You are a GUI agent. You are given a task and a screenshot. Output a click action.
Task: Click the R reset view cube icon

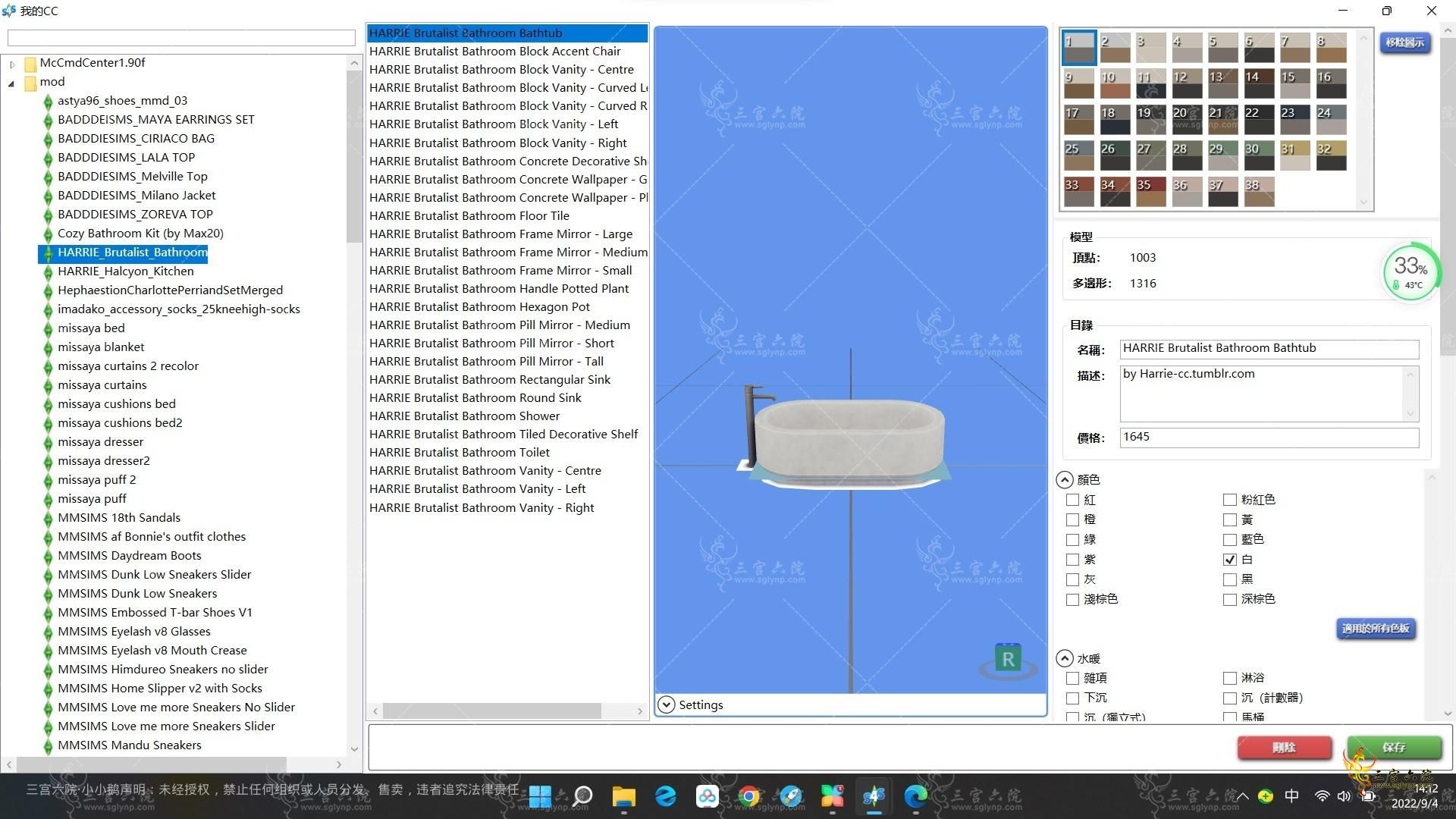click(1008, 659)
